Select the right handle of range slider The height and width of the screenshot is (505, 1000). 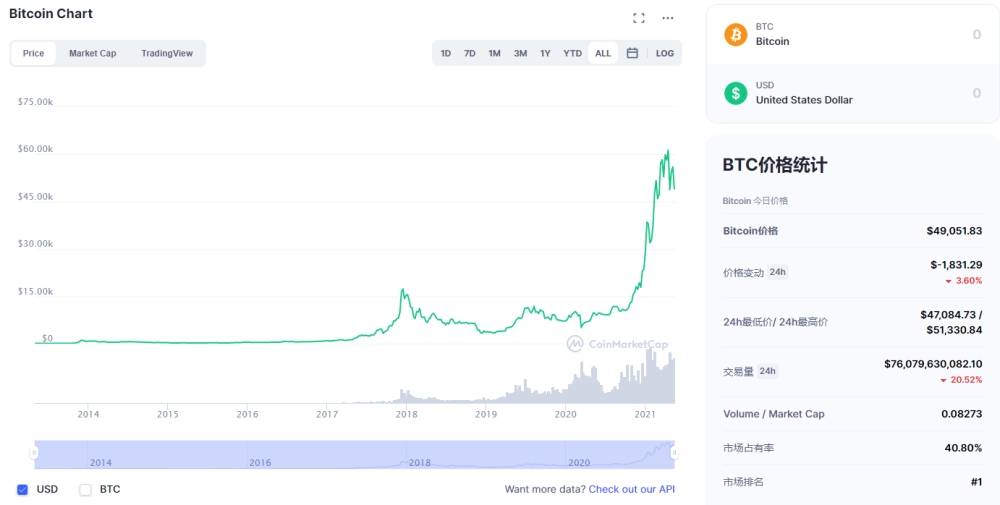[x=674, y=453]
